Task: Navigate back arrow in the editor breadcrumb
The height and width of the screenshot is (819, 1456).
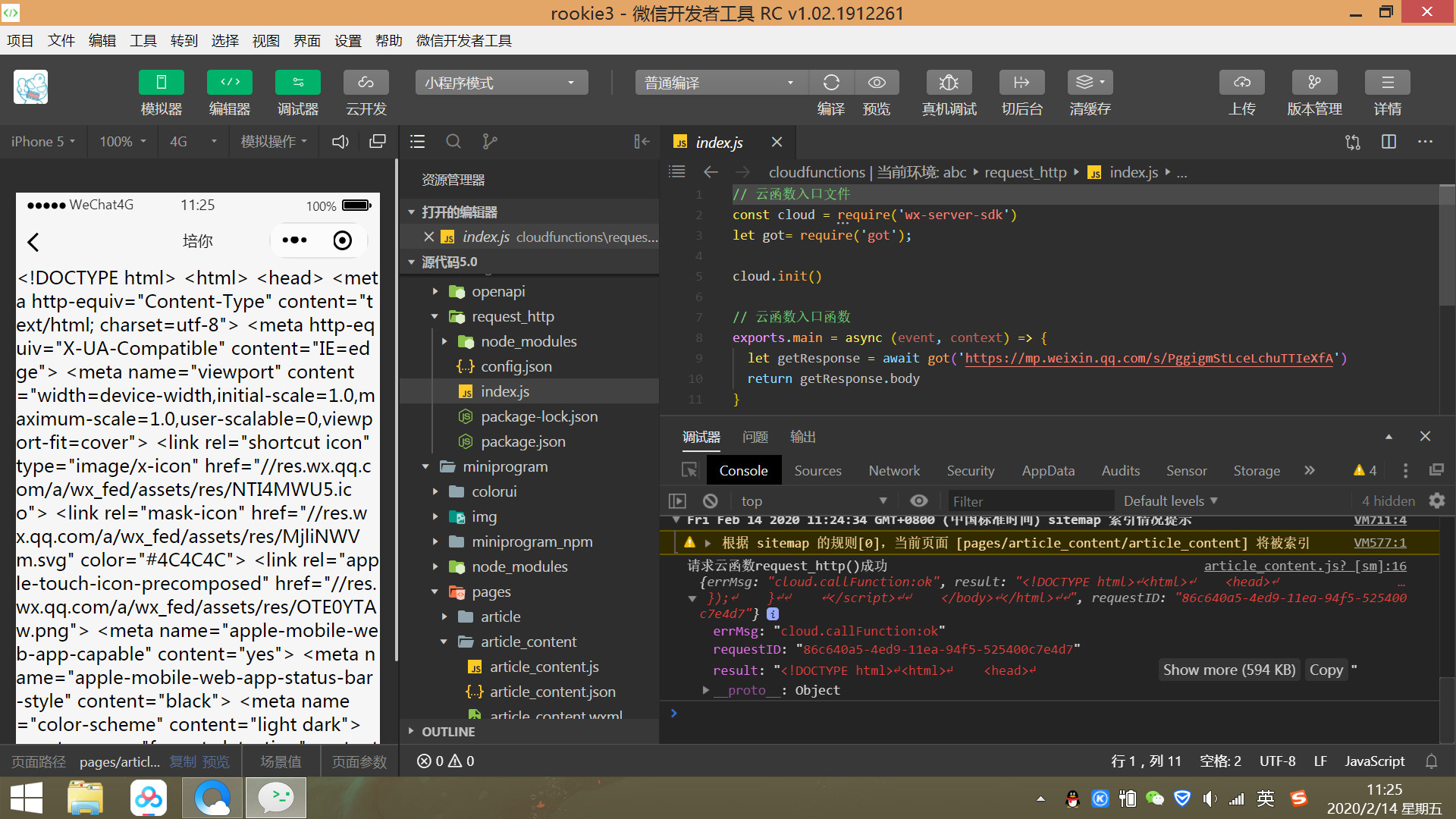Action: (711, 172)
